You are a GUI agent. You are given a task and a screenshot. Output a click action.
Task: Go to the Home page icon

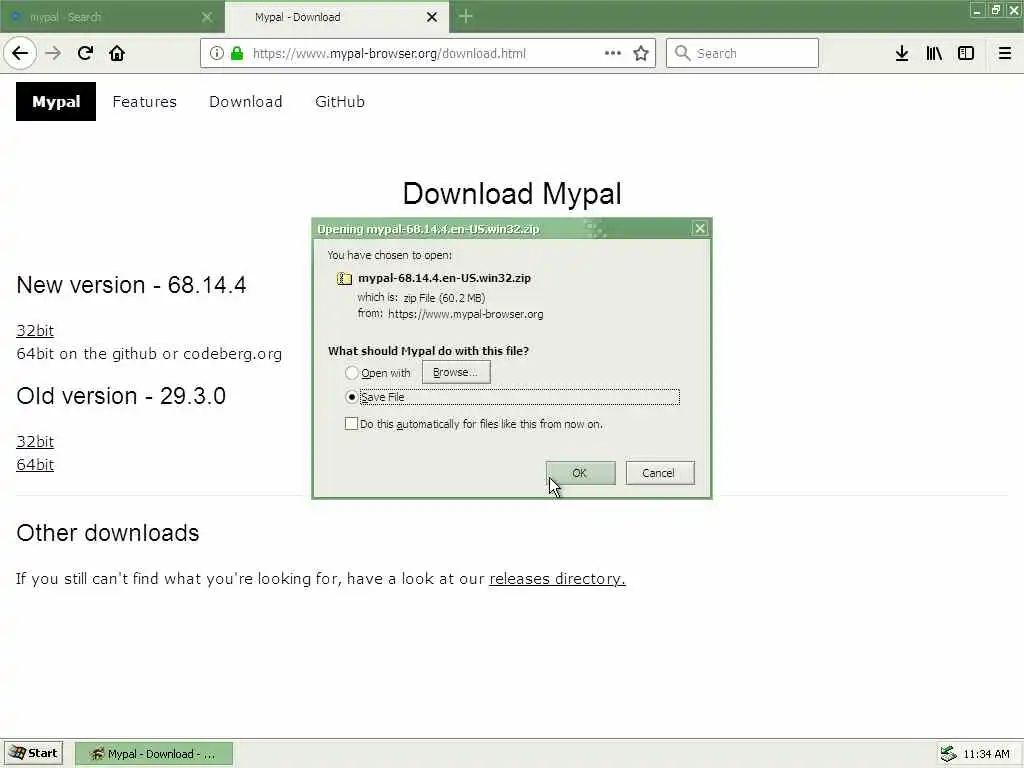(117, 53)
